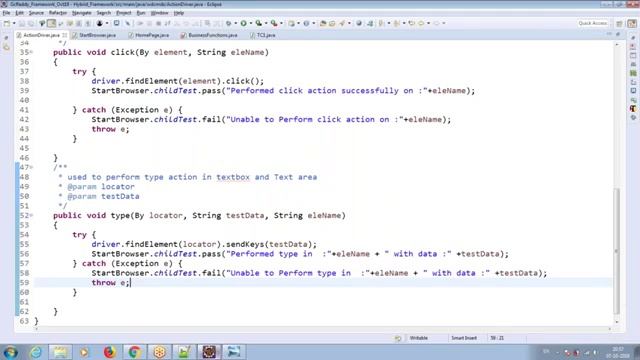The height and width of the screenshot is (360, 640).
Task: Click the Back navigation arrow in toolbar
Action: [x=421, y=23]
